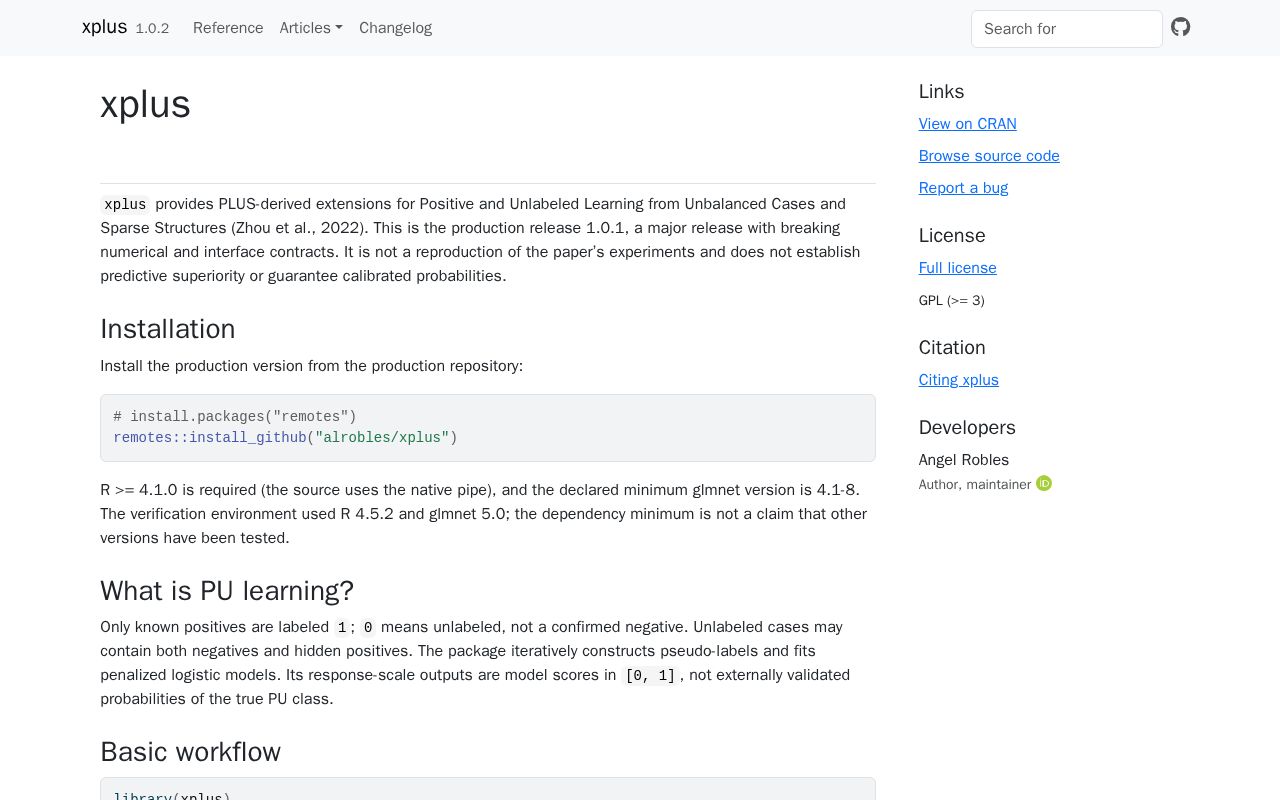The height and width of the screenshot is (800, 1280).
Task: Click the Developers sidebar heading
Action: click(967, 427)
